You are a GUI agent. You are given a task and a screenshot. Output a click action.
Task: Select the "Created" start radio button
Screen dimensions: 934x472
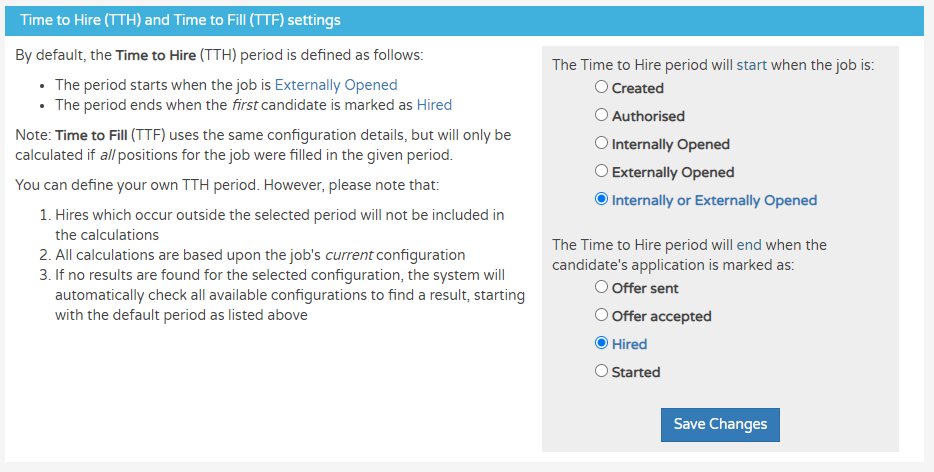tap(601, 87)
